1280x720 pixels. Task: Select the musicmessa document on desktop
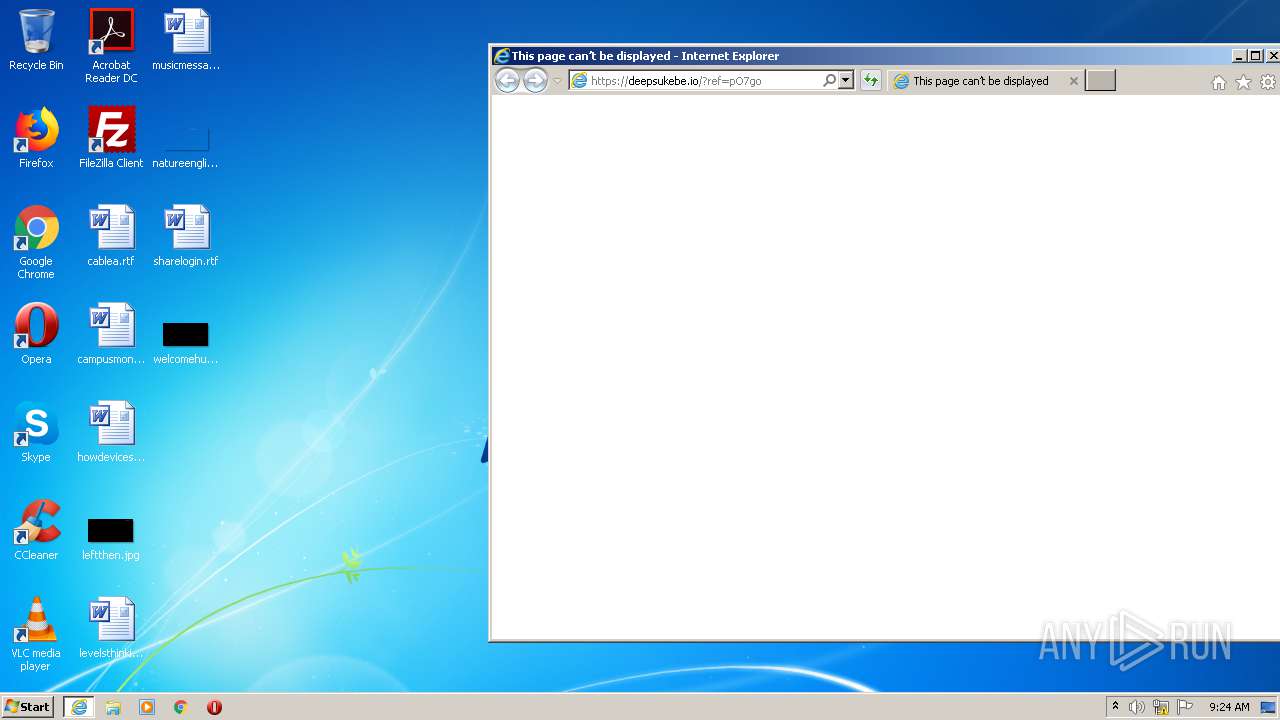click(186, 40)
